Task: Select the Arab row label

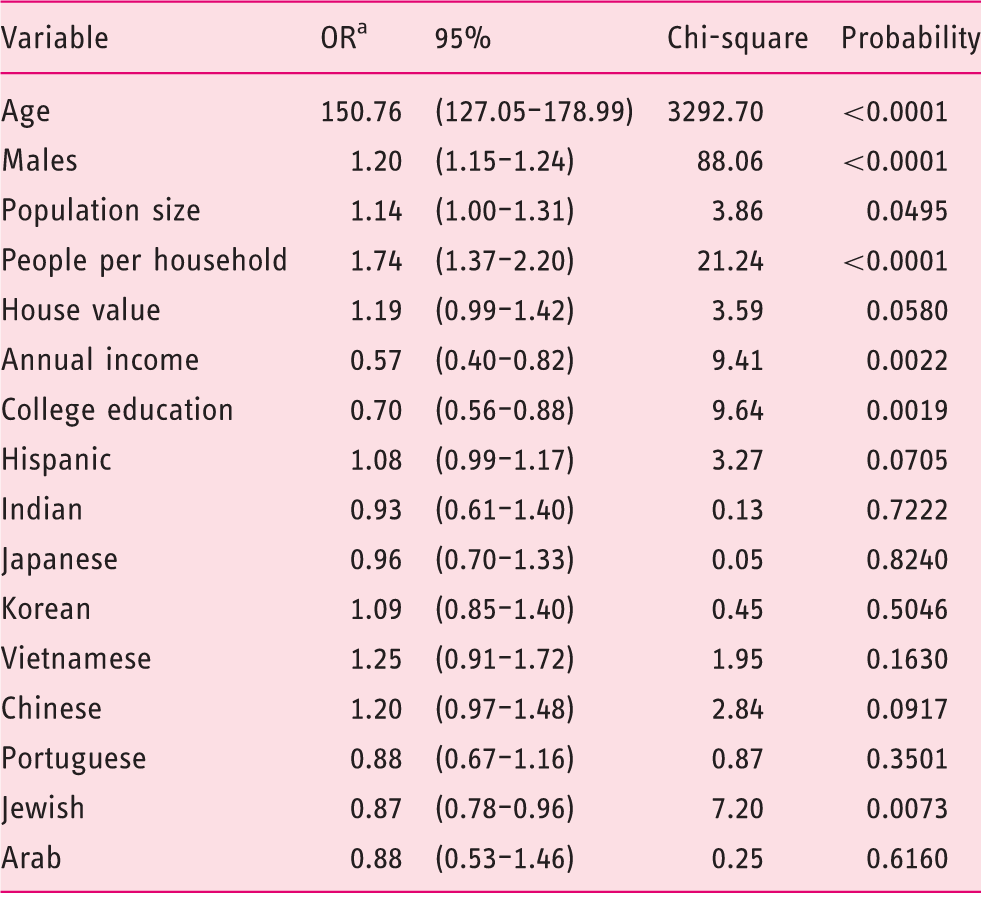Action: [31, 858]
